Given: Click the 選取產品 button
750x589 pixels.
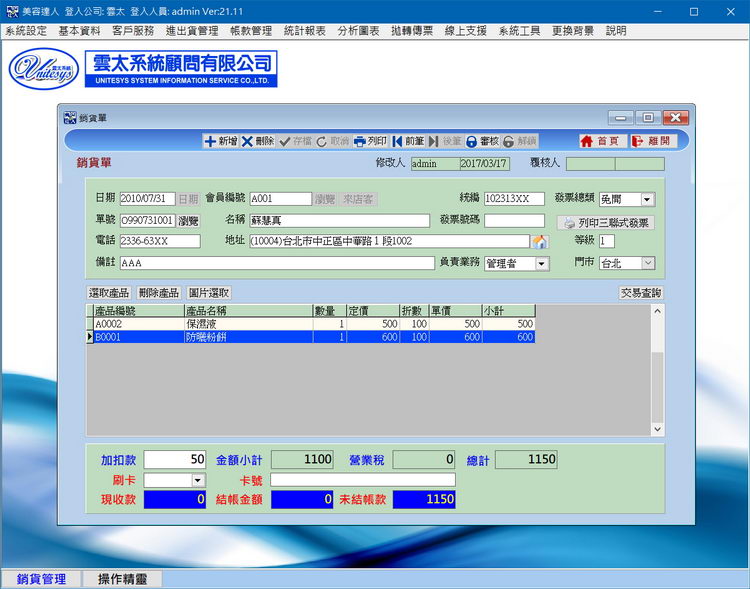Looking at the screenshot, I should coord(110,293).
